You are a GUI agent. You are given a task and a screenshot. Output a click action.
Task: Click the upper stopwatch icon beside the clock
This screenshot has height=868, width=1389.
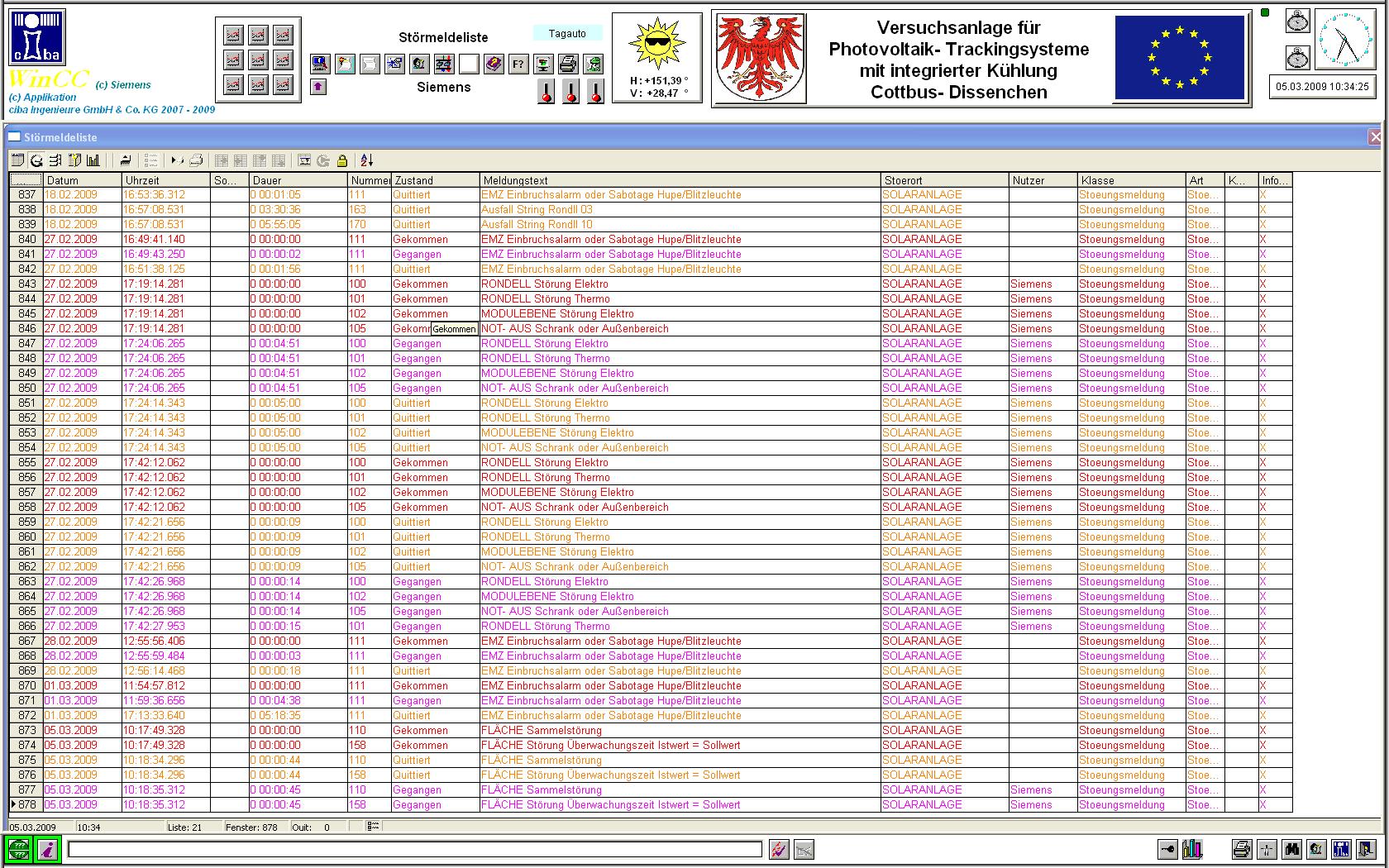[x=1297, y=21]
